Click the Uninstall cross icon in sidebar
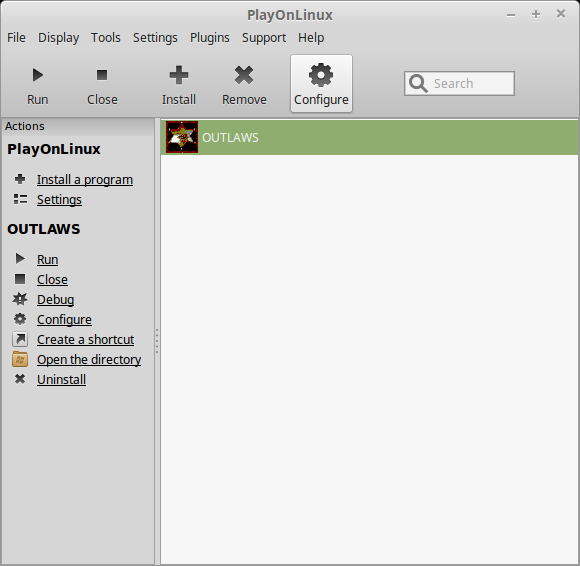This screenshot has height=566, width=580. (20, 379)
